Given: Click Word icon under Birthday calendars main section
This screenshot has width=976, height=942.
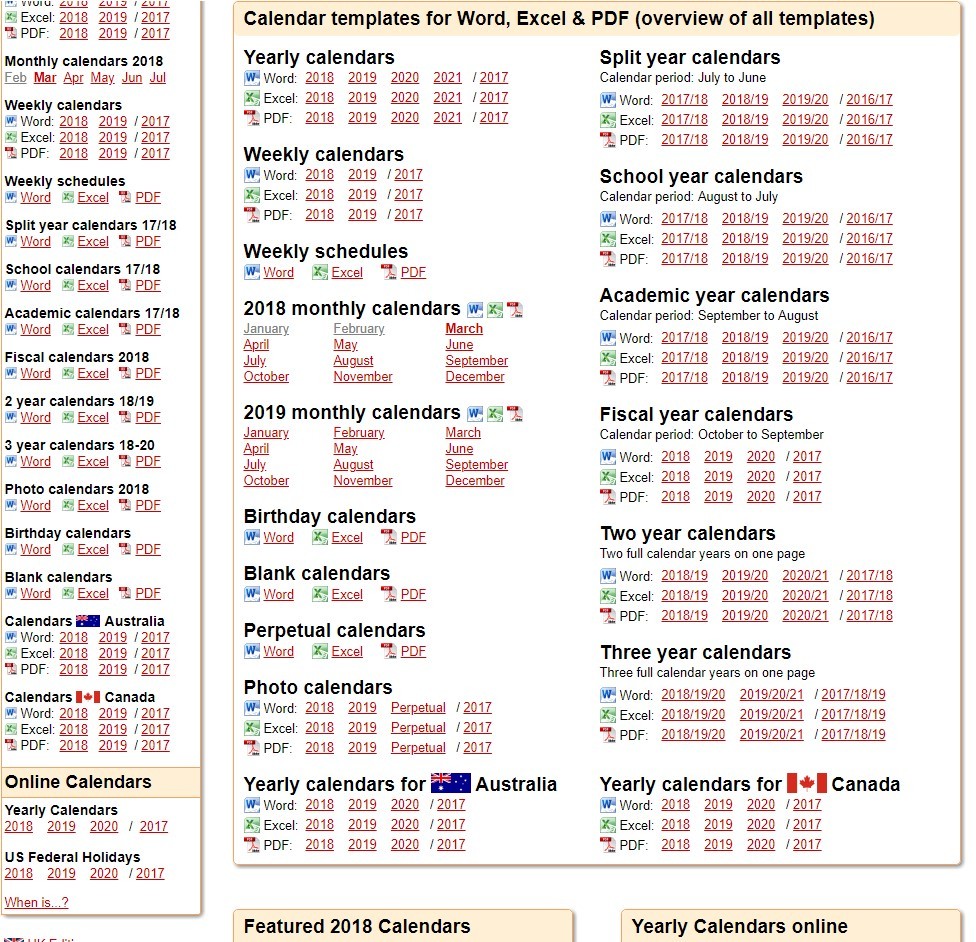Looking at the screenshot, I should click(x=251, y=537).
